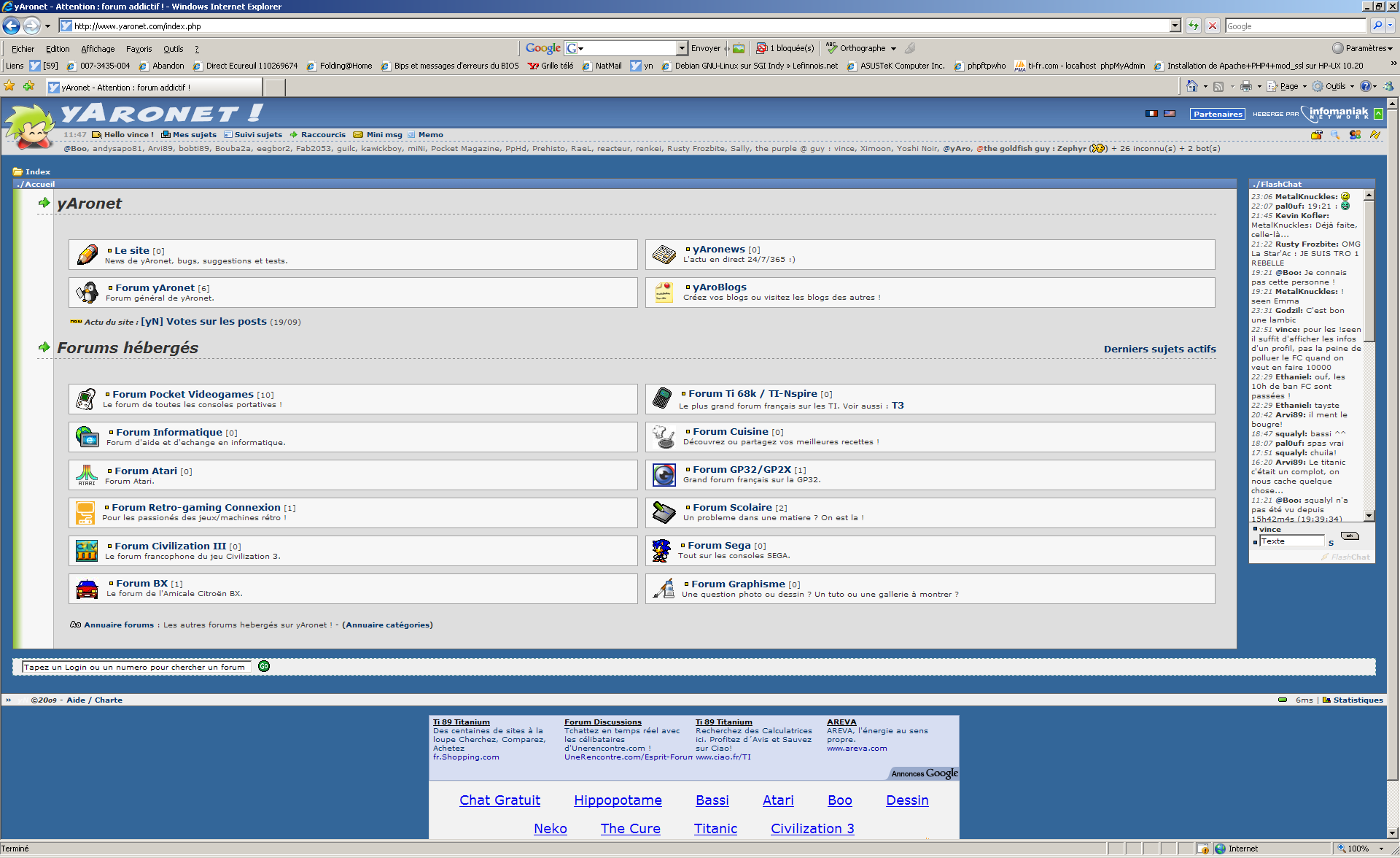Expand the IE Page dropdown menu
1400x858 pixels.
click(1289, 86)
